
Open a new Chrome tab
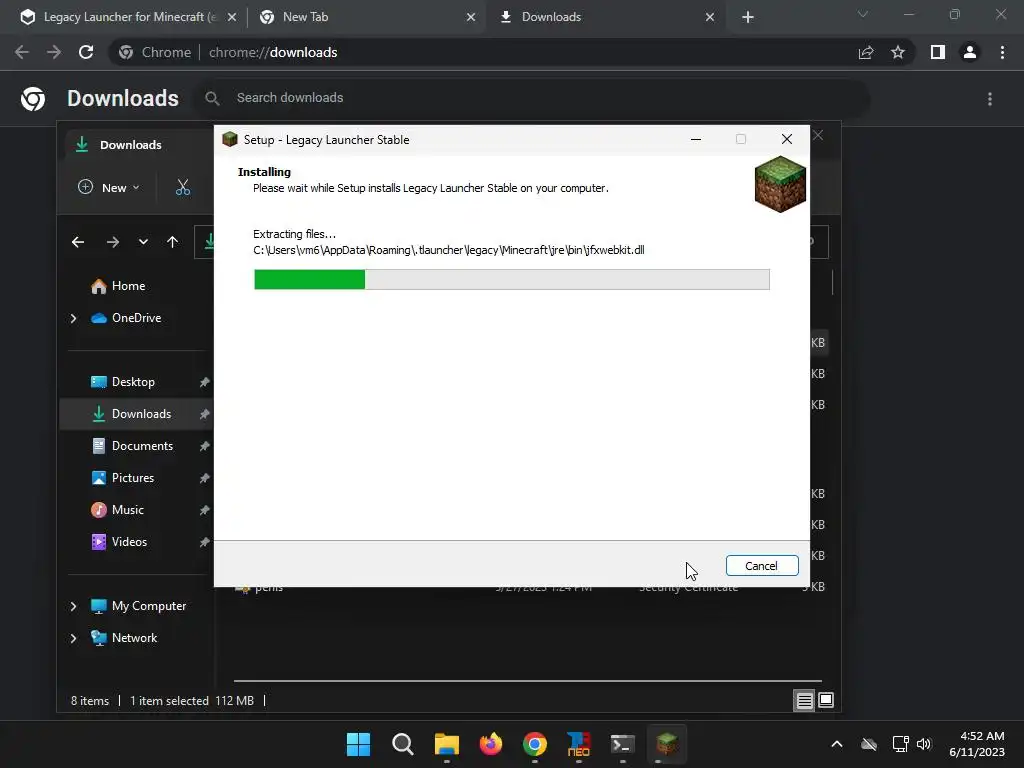coord(748,17)
